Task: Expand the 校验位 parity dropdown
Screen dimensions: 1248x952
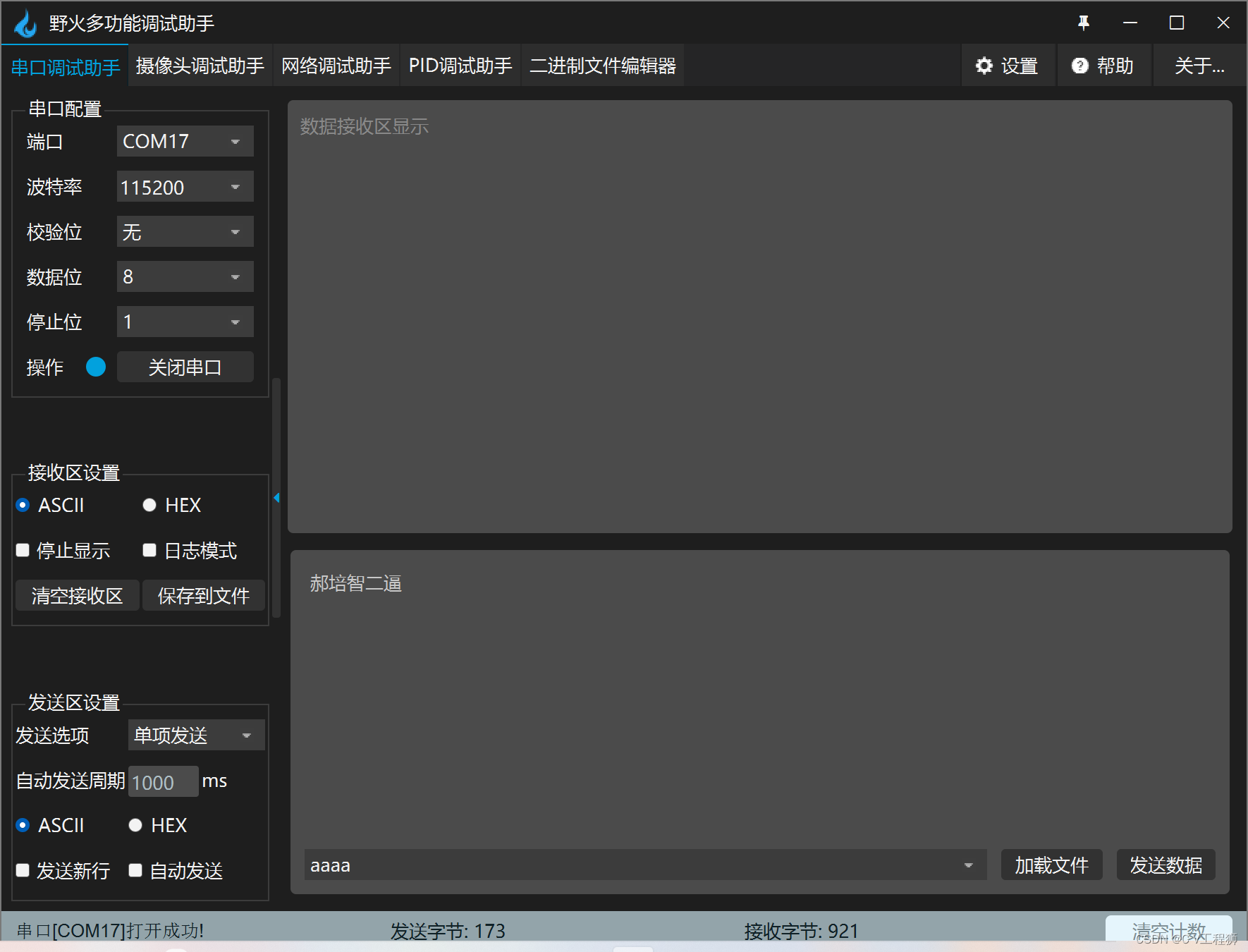Action: [185, 232]
